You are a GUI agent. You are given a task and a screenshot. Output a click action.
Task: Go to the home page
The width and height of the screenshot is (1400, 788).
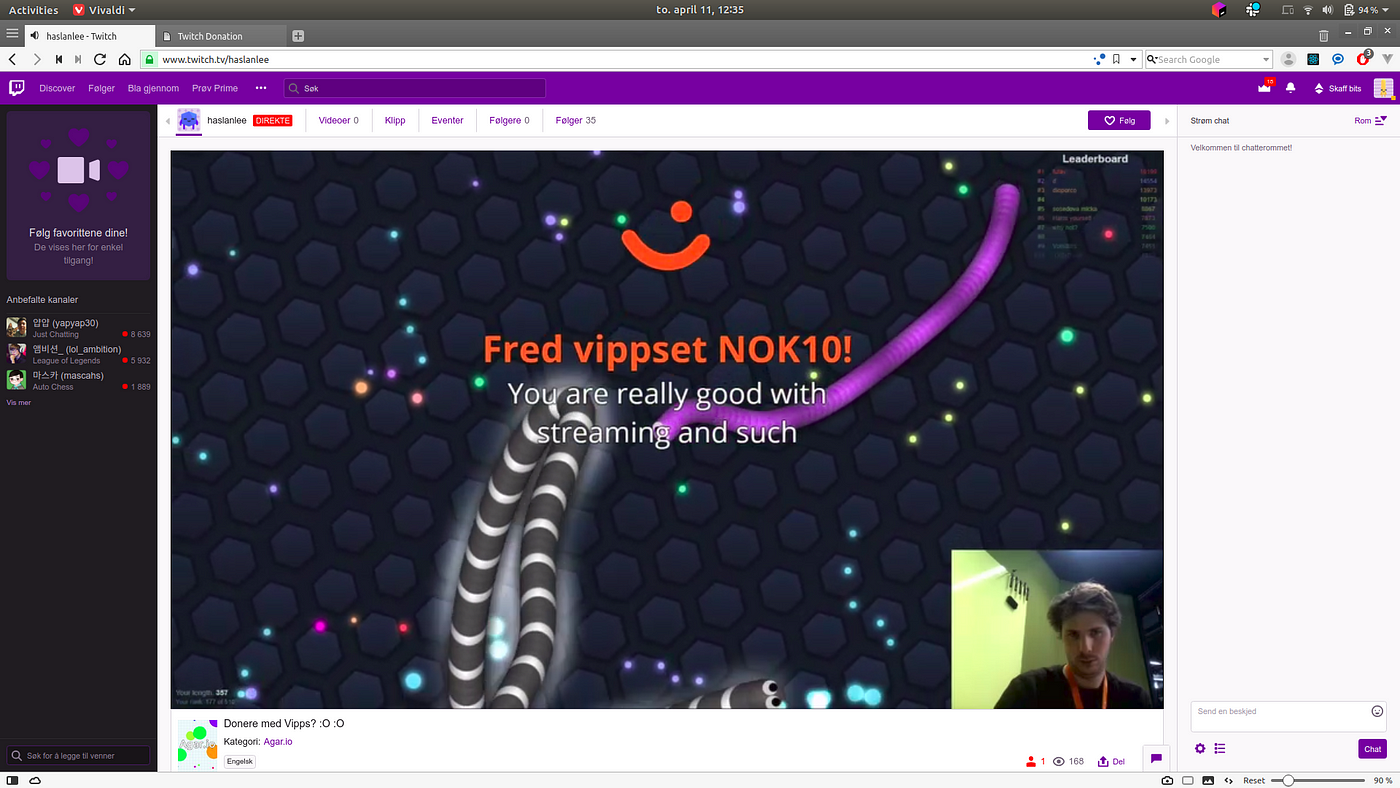click(x=124, y=59)
